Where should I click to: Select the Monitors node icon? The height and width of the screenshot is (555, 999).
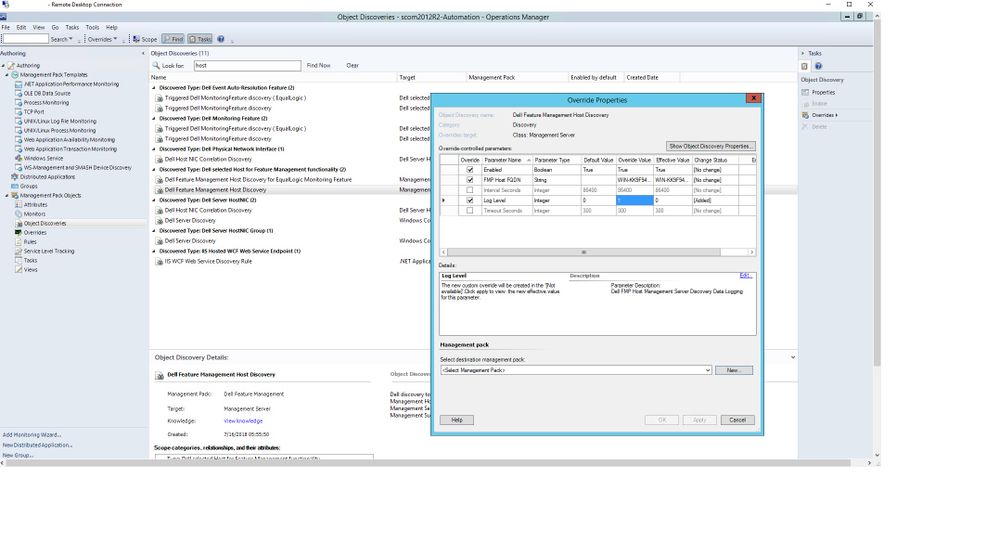[x=18, y=214]
